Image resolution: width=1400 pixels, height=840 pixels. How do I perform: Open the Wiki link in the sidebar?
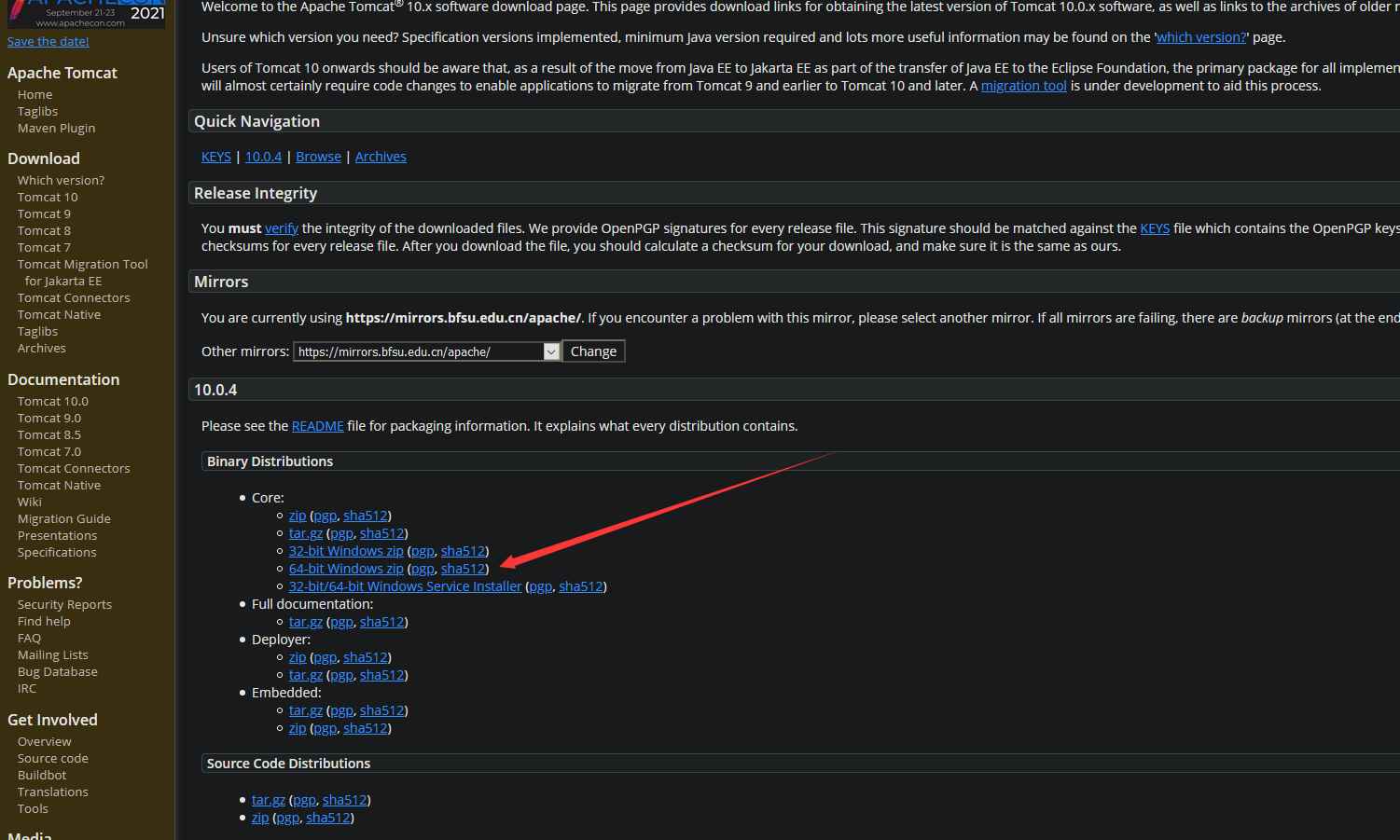(x=30, y=503)
